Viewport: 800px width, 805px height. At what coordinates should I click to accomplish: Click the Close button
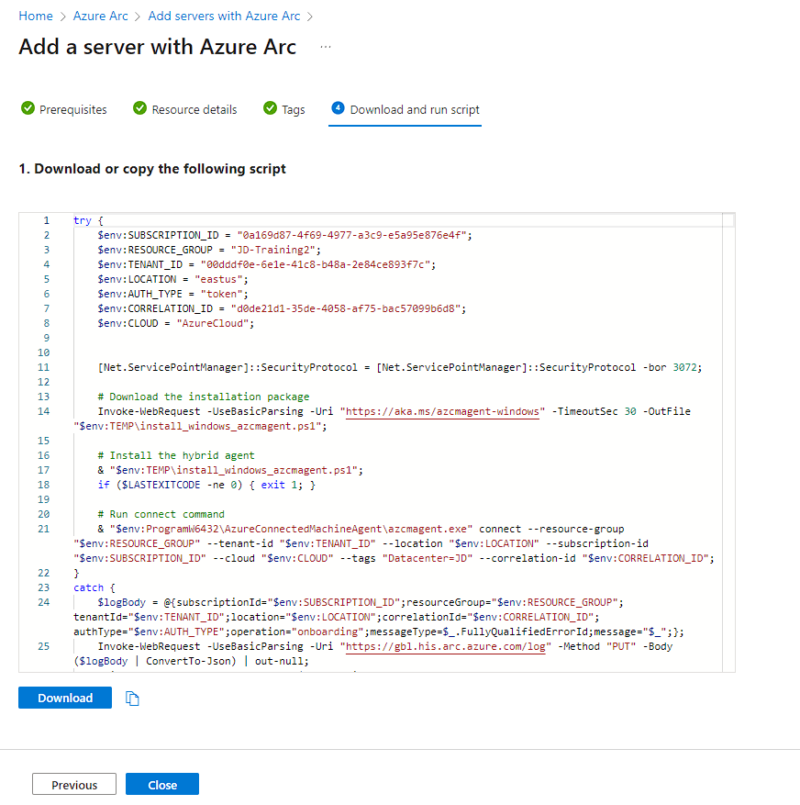point(162,784)
